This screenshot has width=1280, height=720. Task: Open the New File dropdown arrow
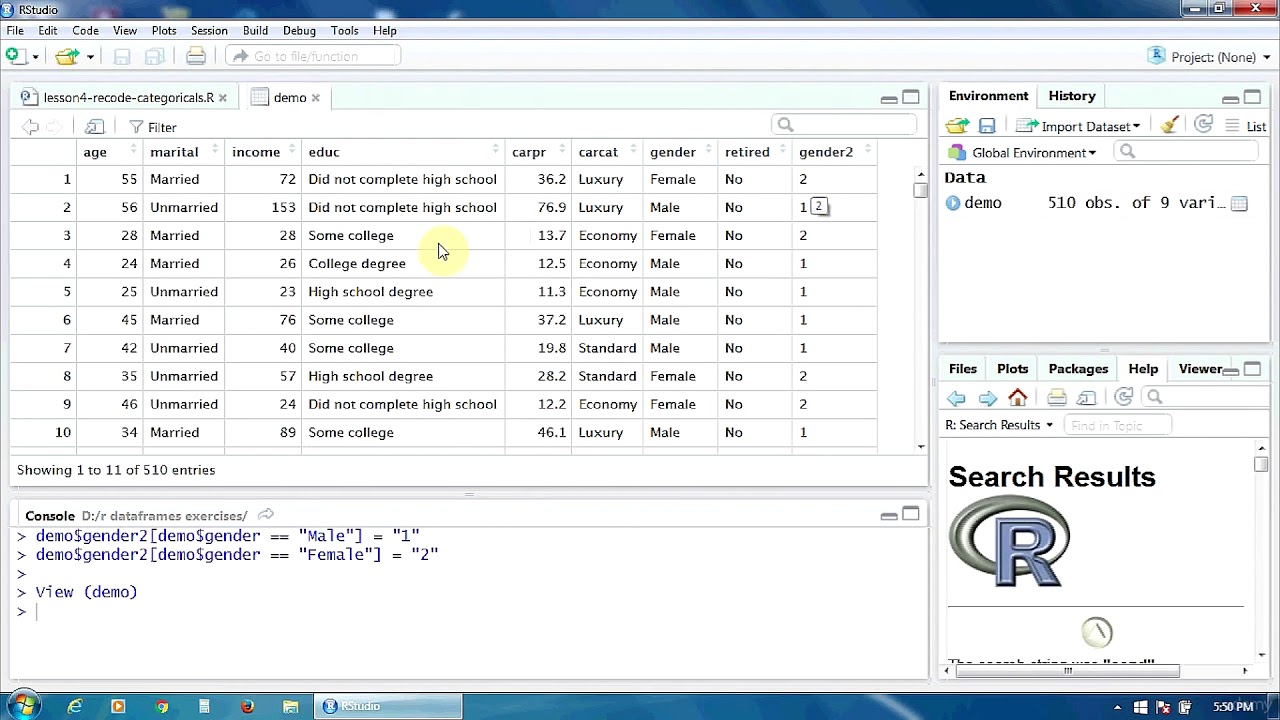point(35,57)
